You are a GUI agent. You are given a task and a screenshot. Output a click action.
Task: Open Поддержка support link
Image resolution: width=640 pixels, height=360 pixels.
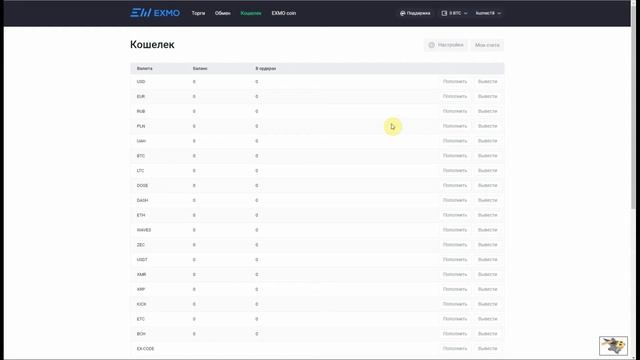(x=415, y=13)
